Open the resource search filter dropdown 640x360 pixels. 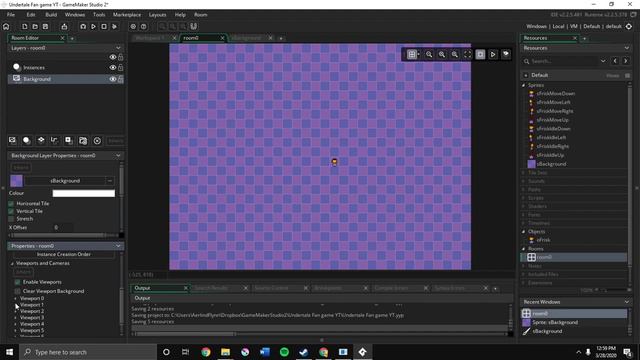(x=603, y=61)
